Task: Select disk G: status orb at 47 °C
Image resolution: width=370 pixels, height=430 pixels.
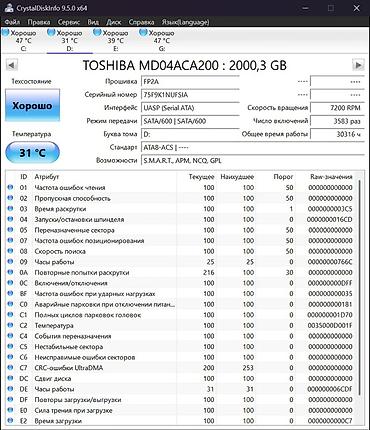Action: tap(143, 33)
